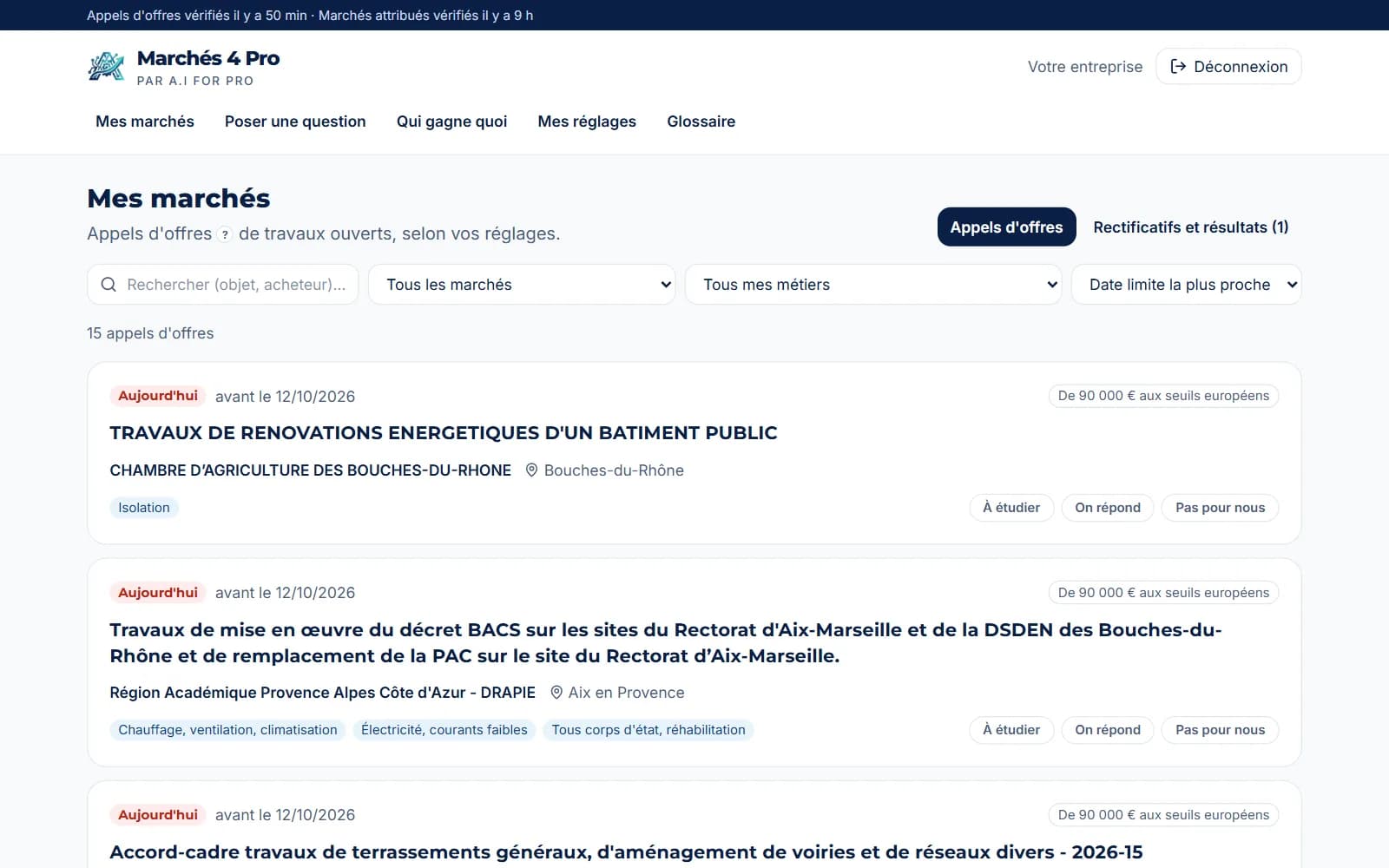The width and height of the screenshot is (1389, 868).
Task: Click the Marchés 4 Pro logo icon
Action: pyautogui.click(x=106, y=67)
